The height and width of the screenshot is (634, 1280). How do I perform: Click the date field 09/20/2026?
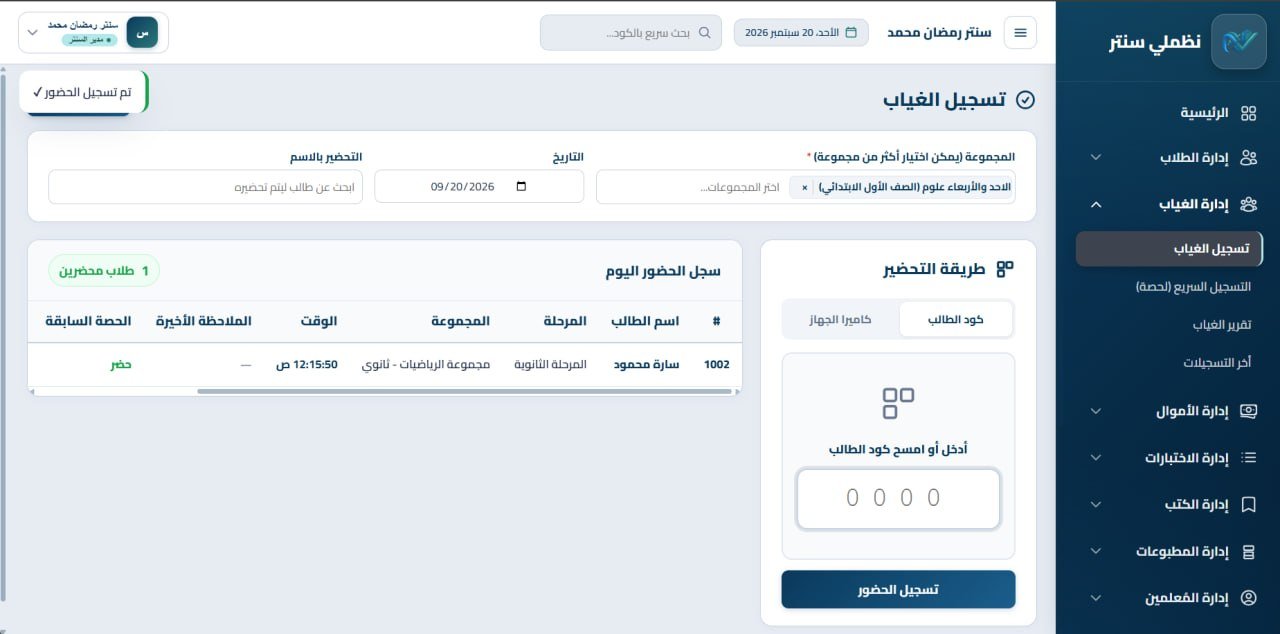(479, 187)
